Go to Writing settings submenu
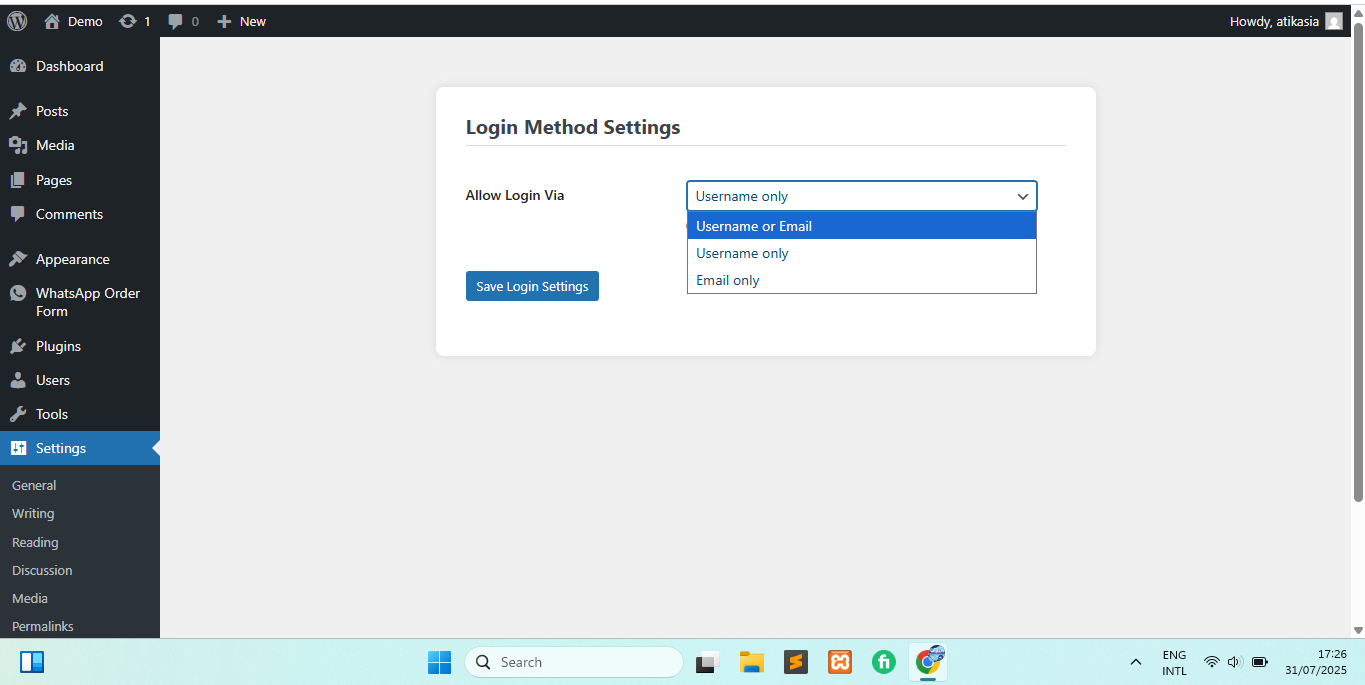Viewport: 1365px width, 685px height. pyautogui.click(x=33, y=513)
